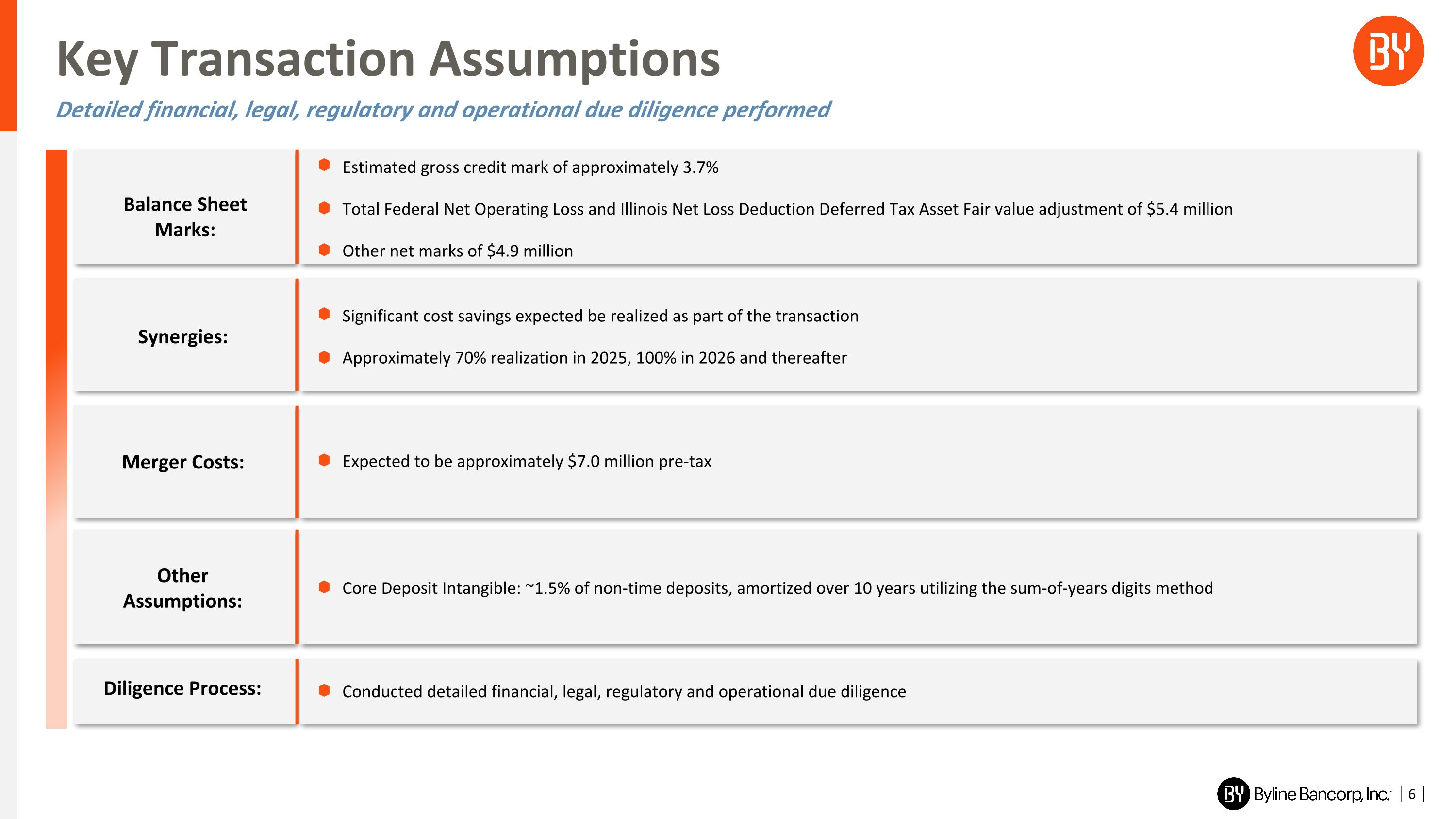Select the Diligence Process section label
1456x819 pixels.
click(x=182, y=688)
